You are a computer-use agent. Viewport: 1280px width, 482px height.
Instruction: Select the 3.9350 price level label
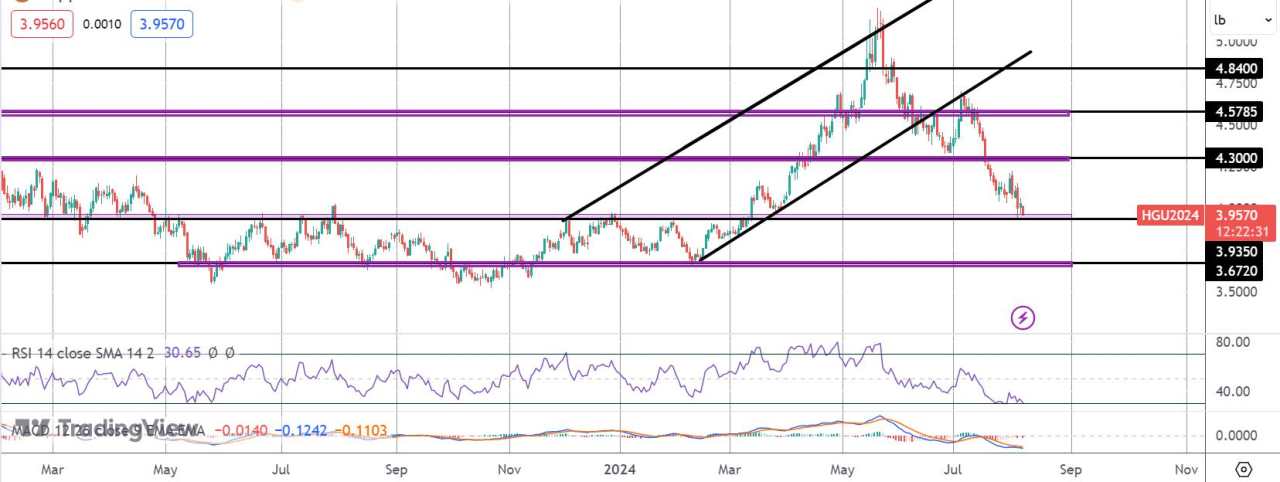pos(1232,251)
